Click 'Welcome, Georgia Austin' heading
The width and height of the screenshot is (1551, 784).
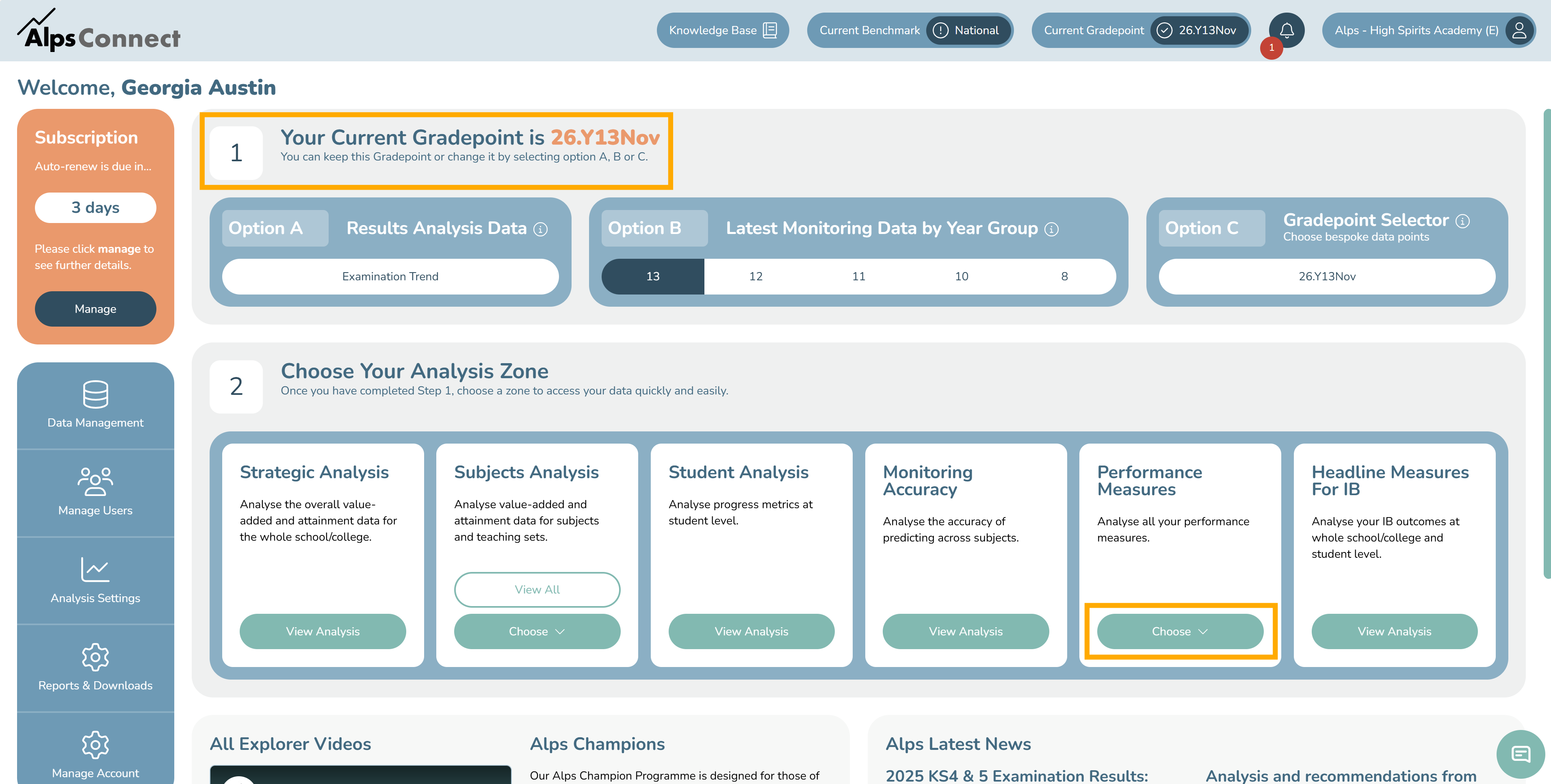(146, 88)
